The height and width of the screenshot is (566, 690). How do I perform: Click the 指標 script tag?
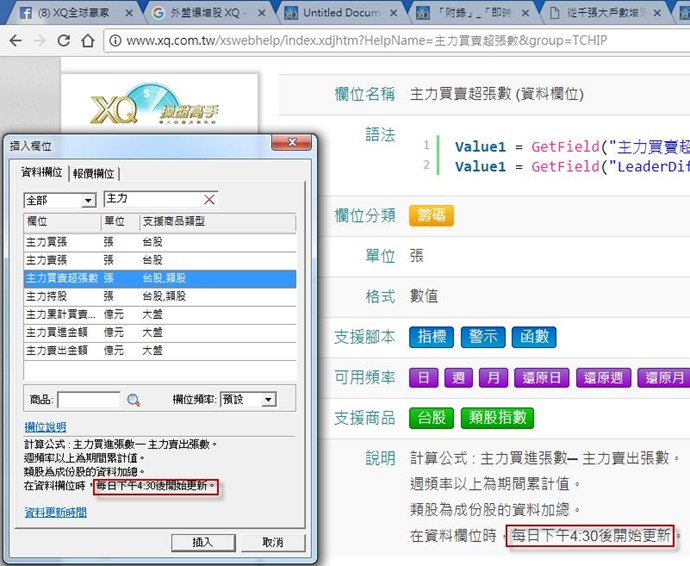coord(431,337)
